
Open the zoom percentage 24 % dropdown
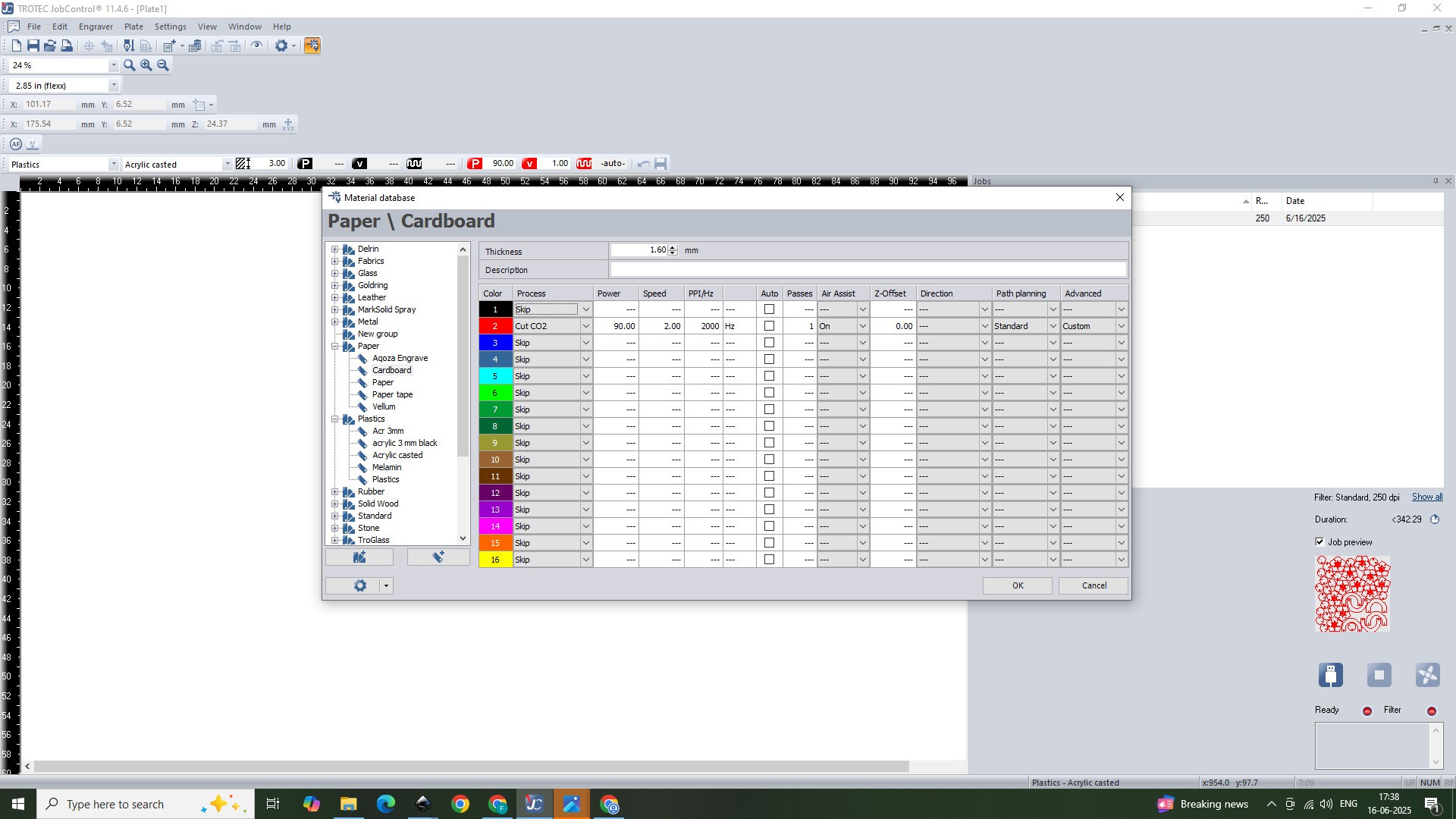tap(114, 65)
